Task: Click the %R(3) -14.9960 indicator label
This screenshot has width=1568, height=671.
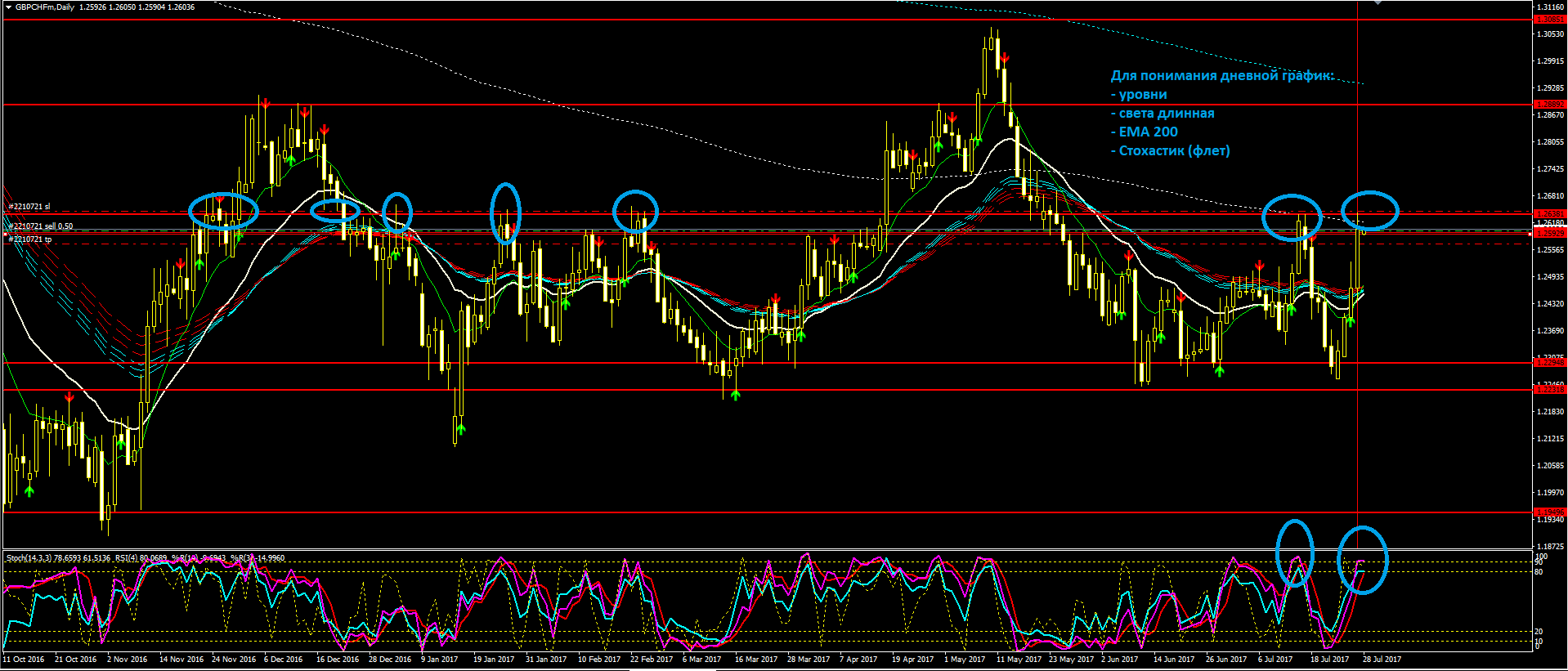Action: 256,558
